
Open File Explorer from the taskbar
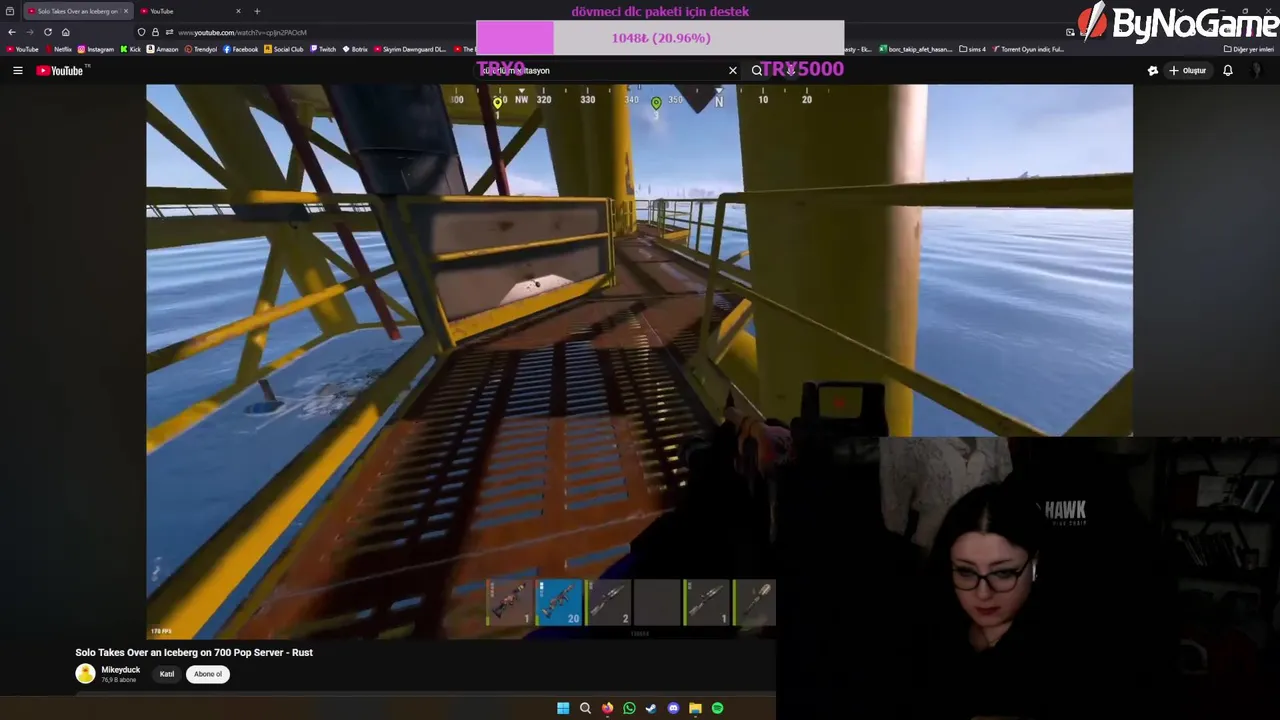695,708
